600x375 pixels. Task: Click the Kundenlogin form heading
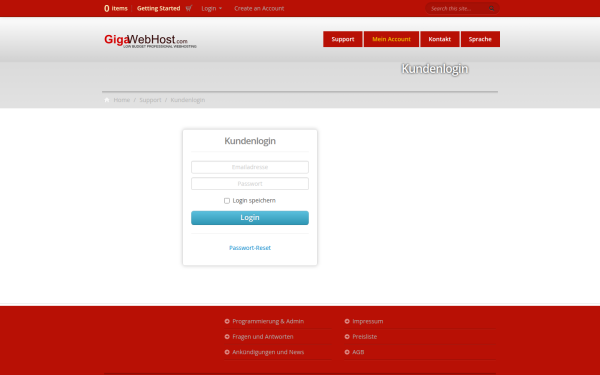coord(250,141)
